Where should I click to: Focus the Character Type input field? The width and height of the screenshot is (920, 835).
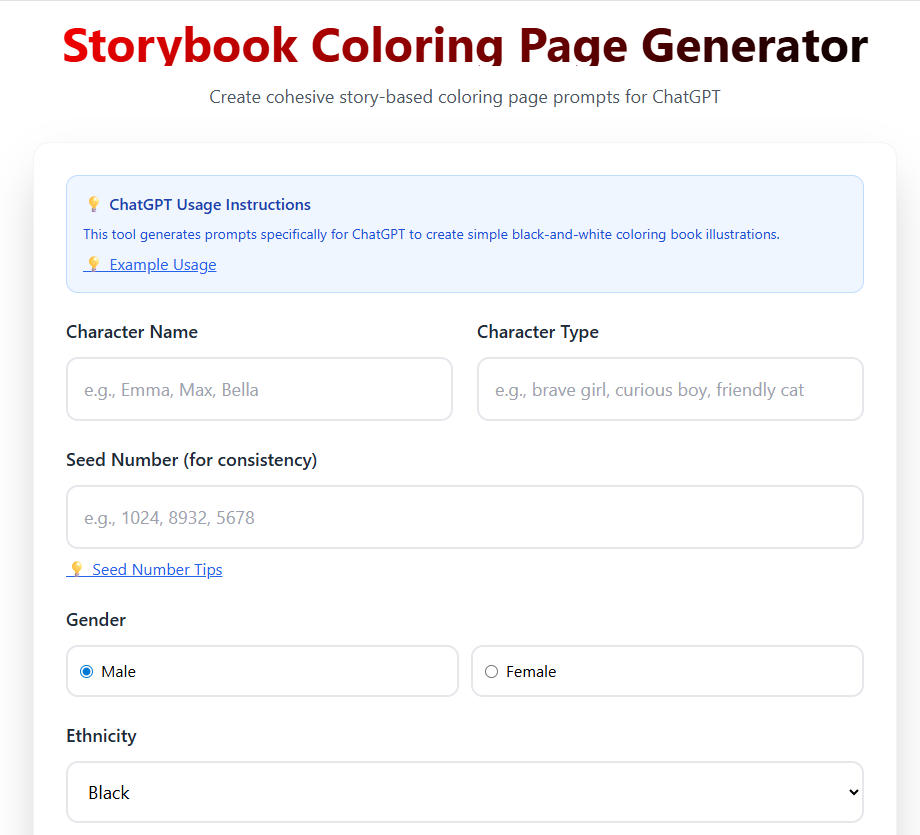point(670,389)
